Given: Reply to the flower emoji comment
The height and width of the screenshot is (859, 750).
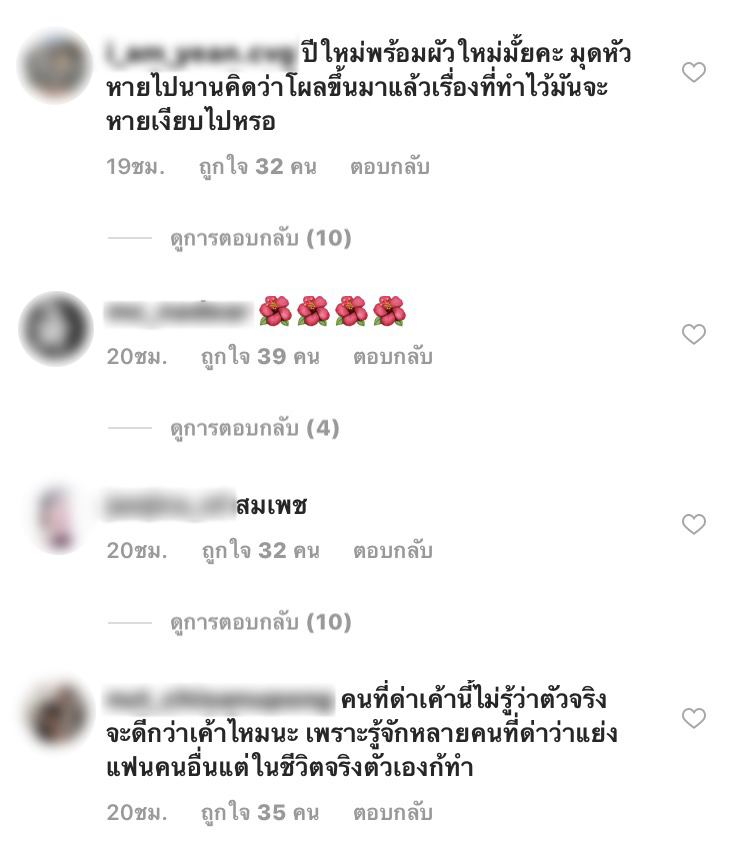Looking at the screenshot, I should (393, 357).
